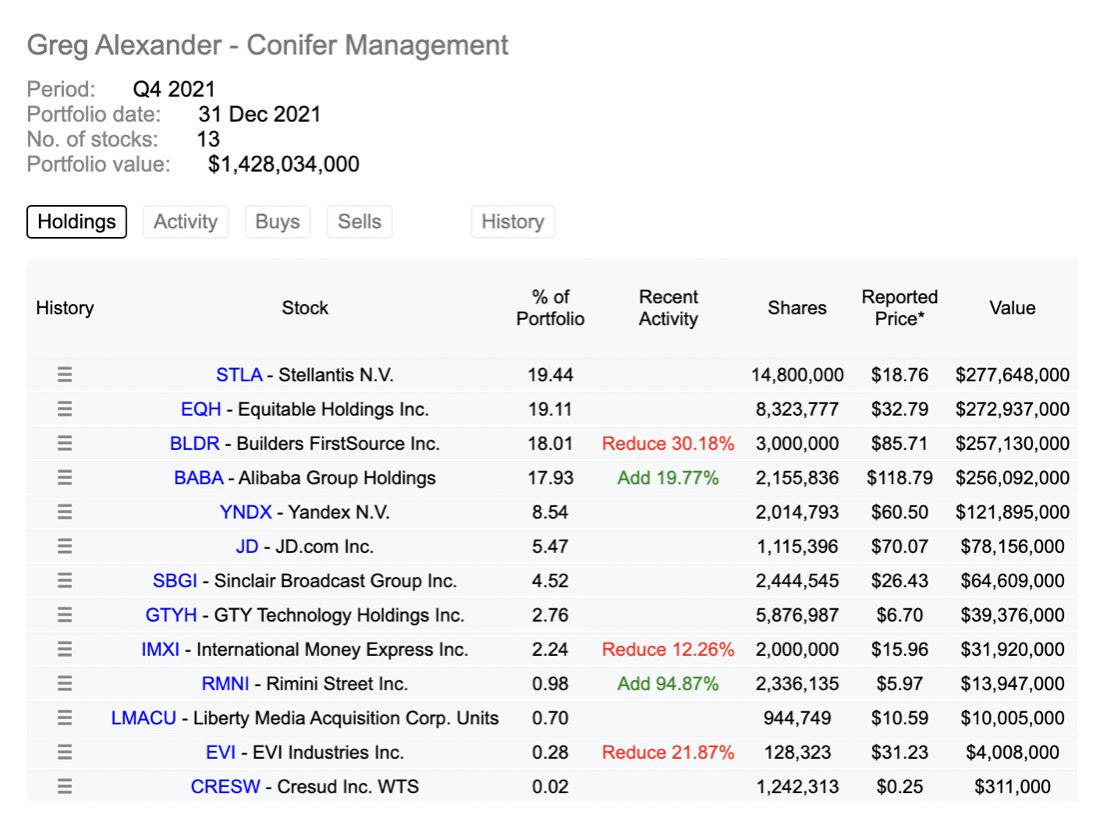Open history icon for EVI row
The height and width of the screenshot is (840, 1112).
(65, 752)
